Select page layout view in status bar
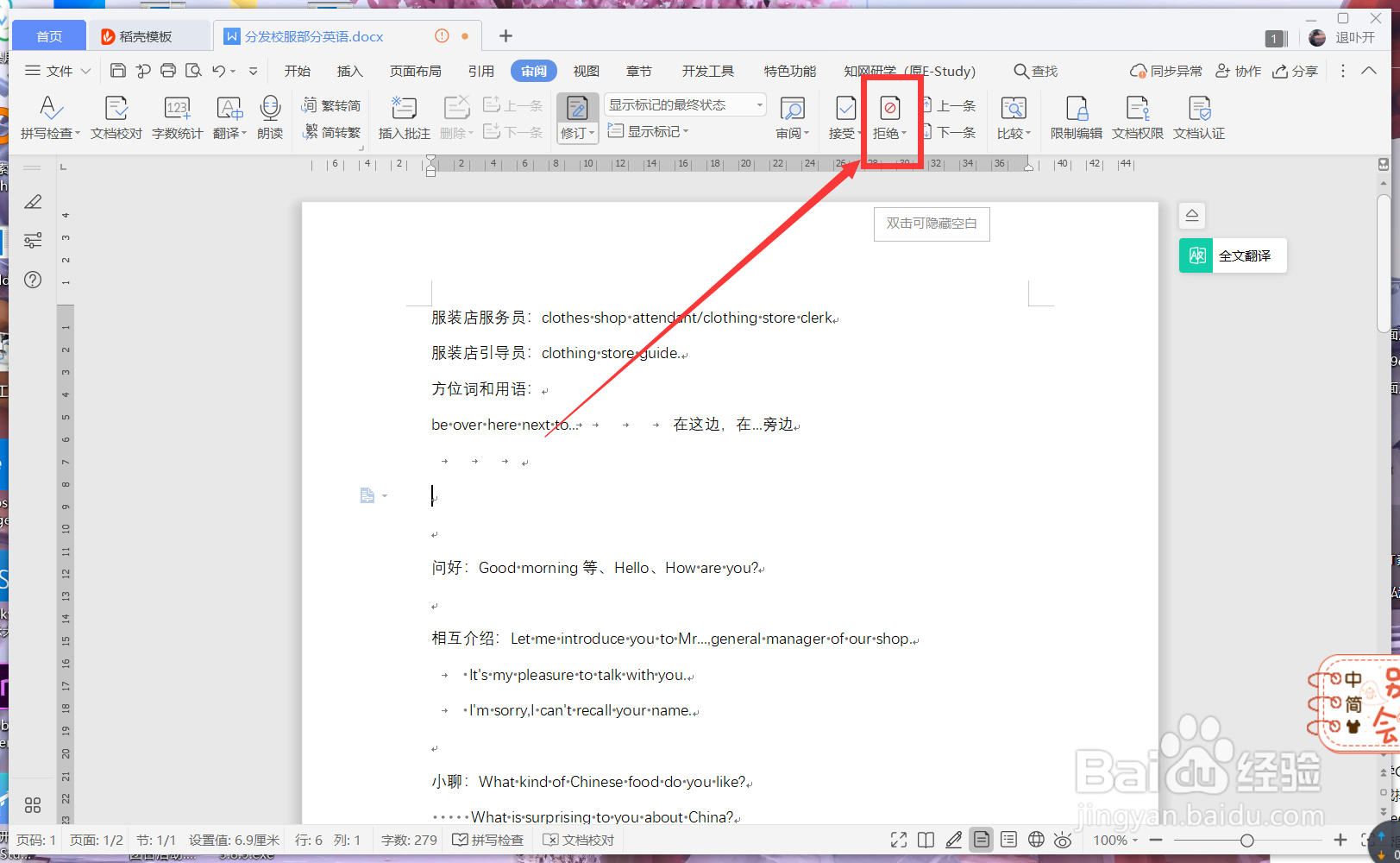This screenshot has width=1400, height=863. point(982,840)
